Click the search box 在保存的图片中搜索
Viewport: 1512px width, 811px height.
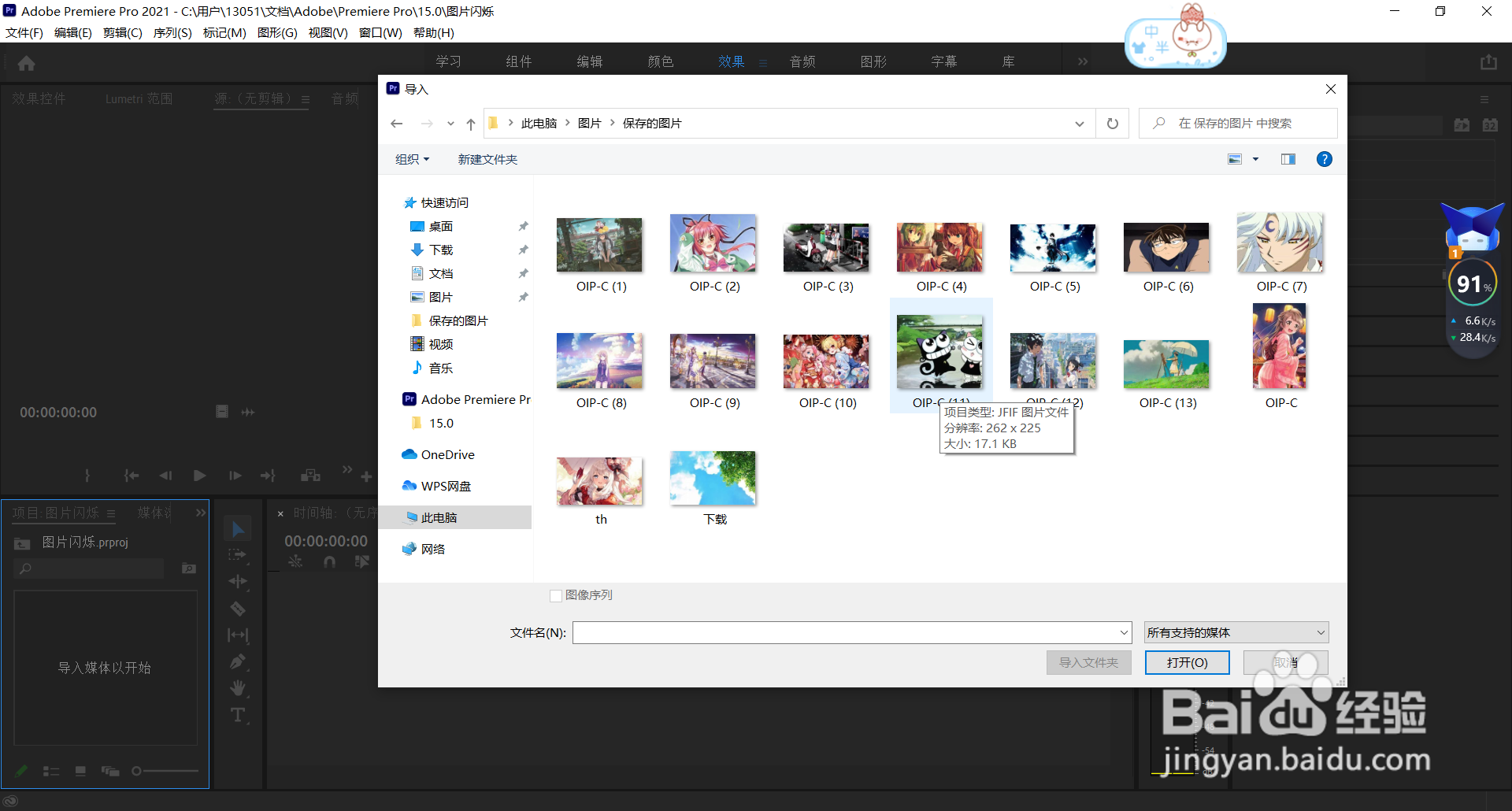[1238, 124]
